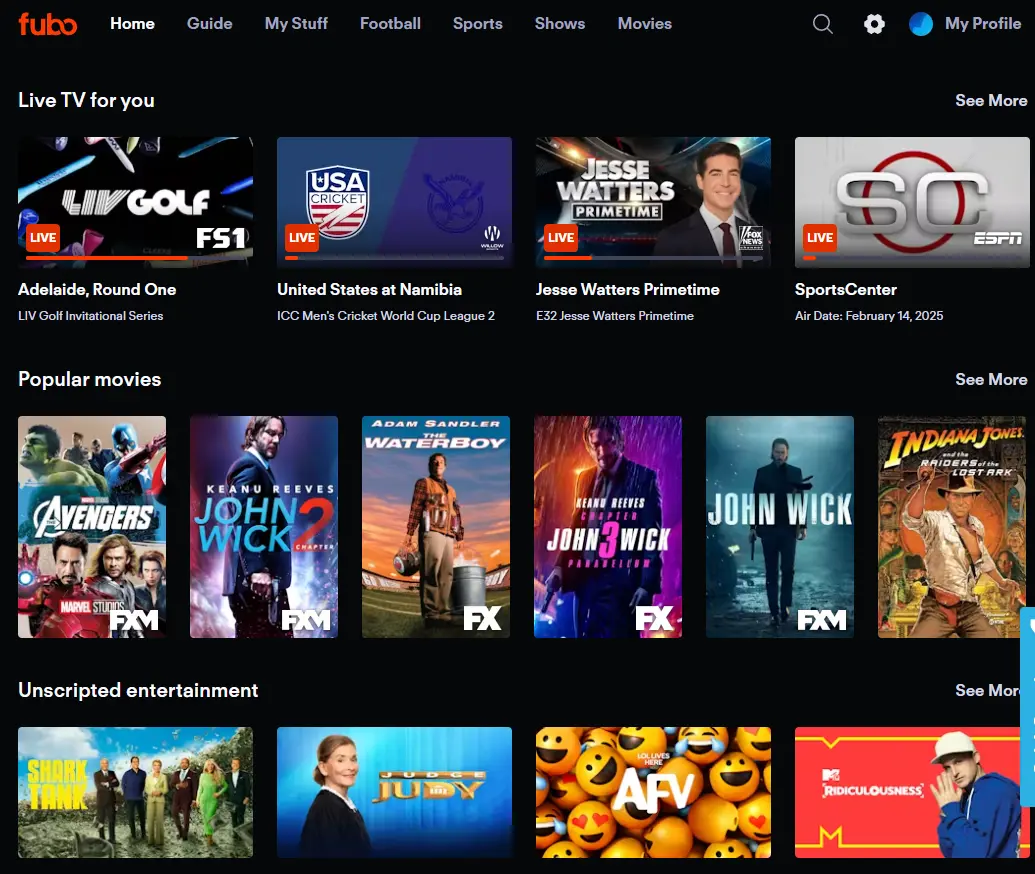Open the search magnifier icon

pos(822,24)
